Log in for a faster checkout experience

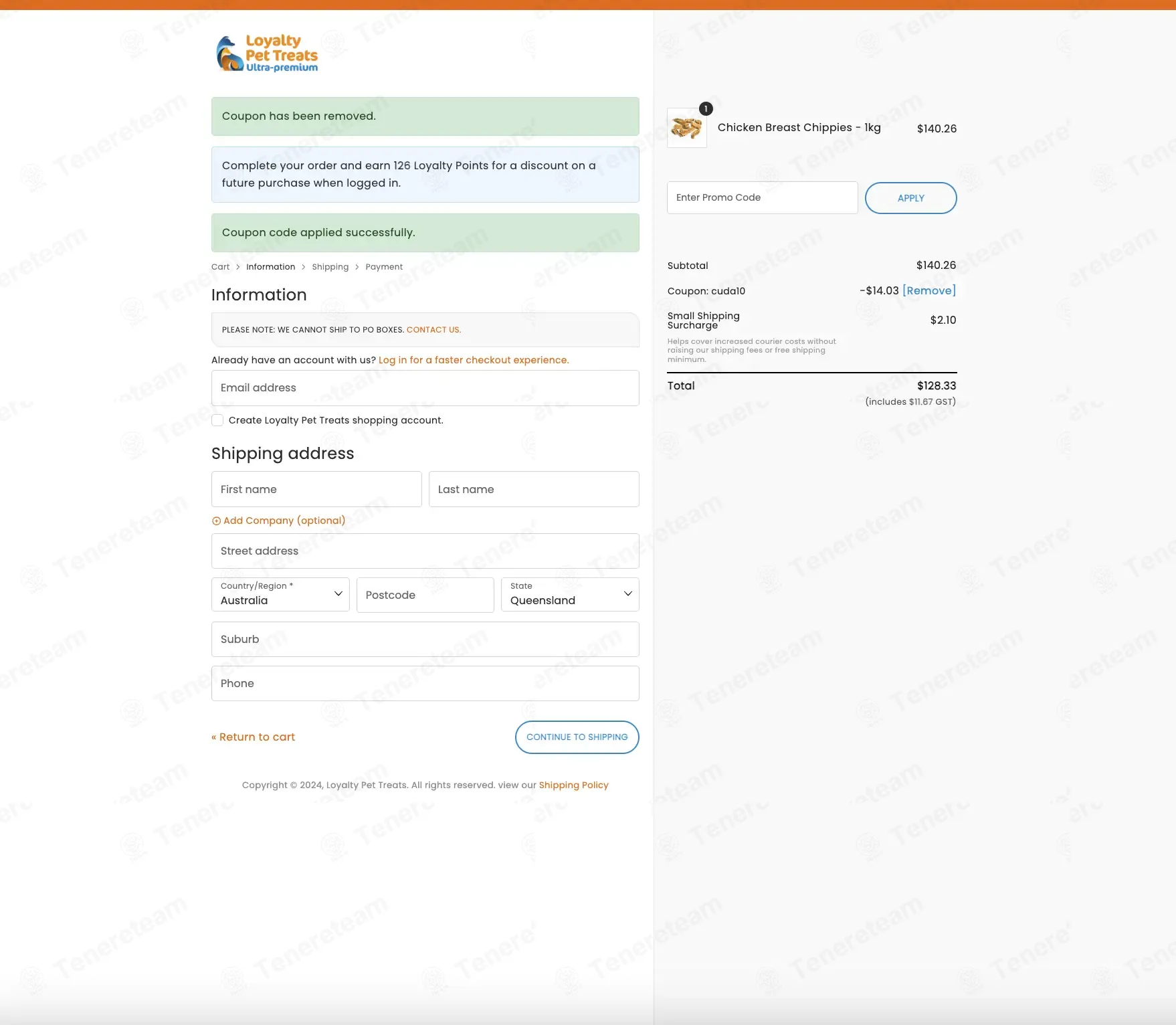click(474, 360)
